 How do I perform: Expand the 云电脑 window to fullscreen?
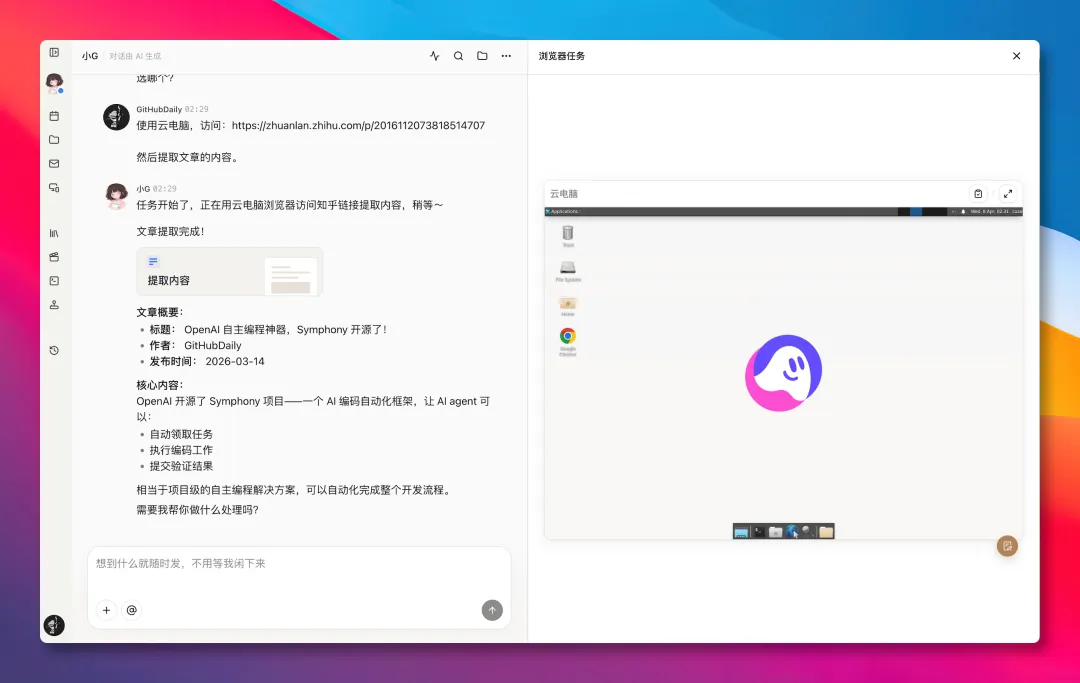coord(1008,193)
